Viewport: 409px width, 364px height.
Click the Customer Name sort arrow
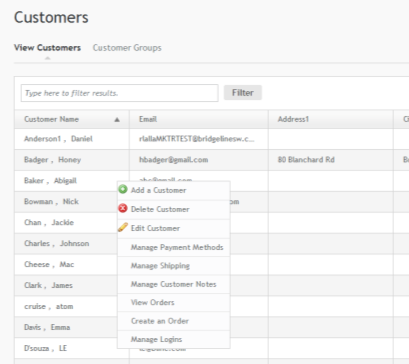tap(117, 120)
